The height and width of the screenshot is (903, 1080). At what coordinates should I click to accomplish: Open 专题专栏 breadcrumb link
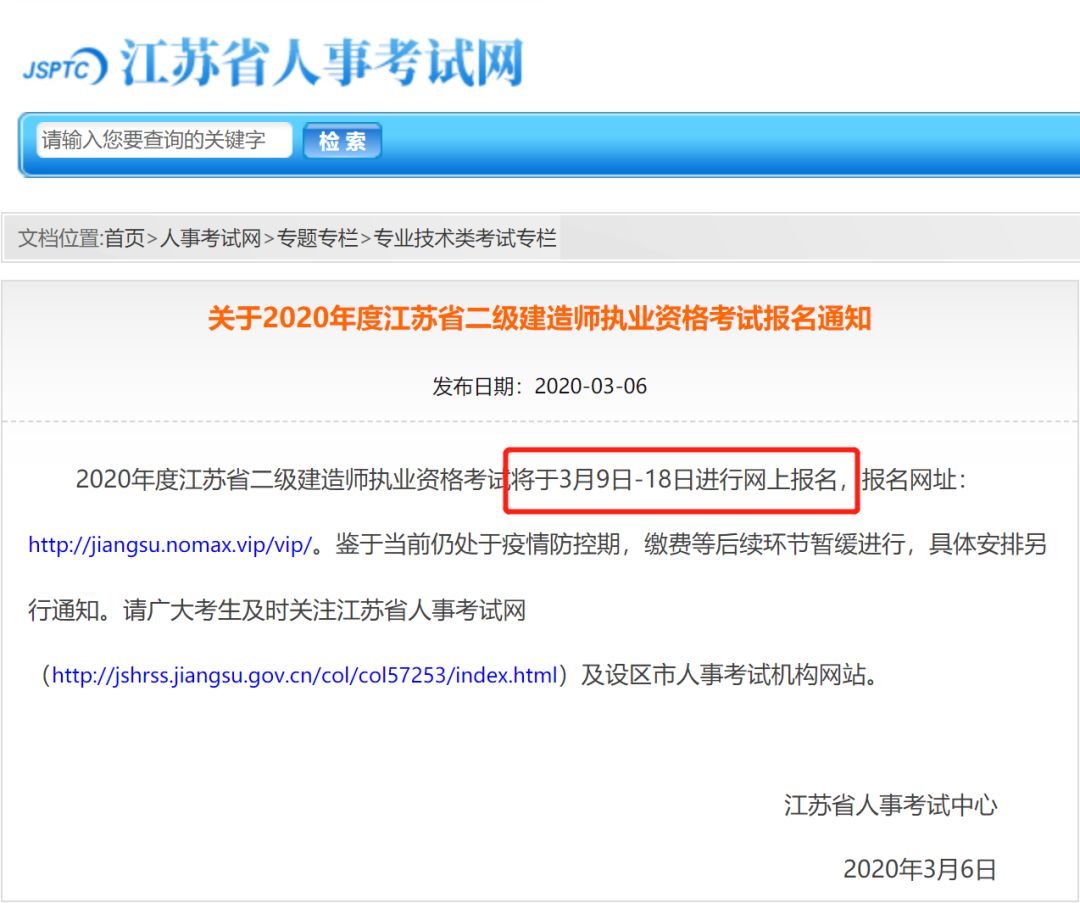tap(317, 238)
